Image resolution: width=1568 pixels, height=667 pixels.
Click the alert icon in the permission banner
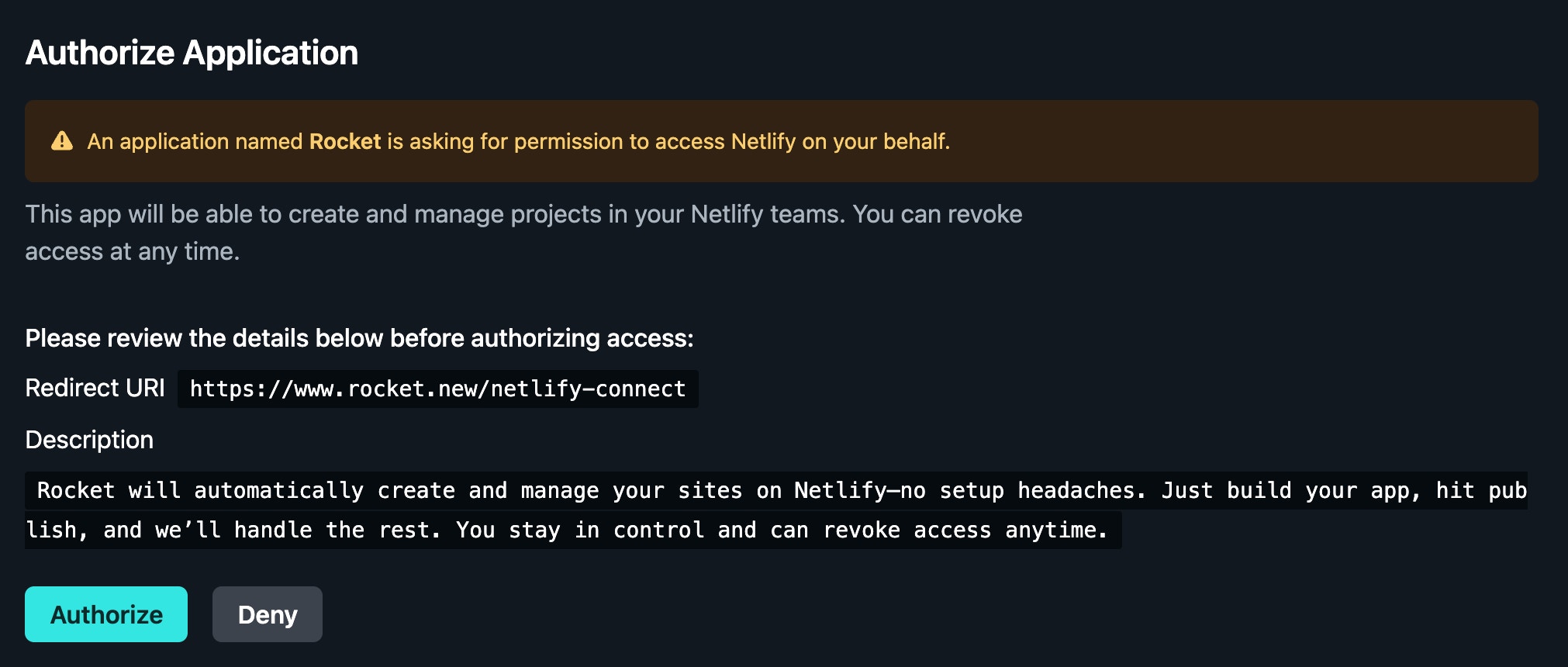[x=61, y=141]
